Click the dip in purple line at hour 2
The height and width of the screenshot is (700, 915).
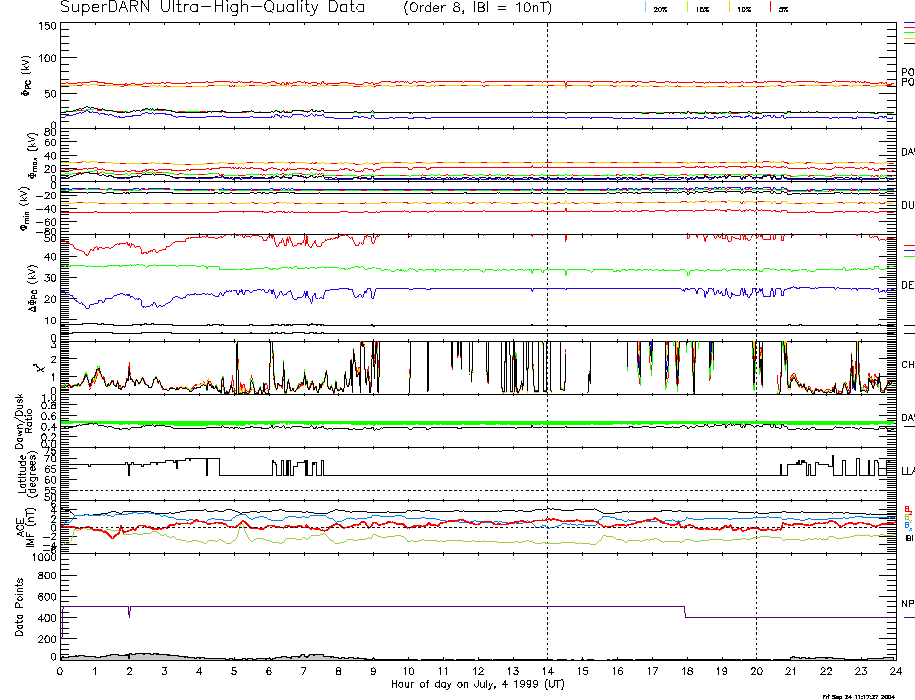[128, 613]
